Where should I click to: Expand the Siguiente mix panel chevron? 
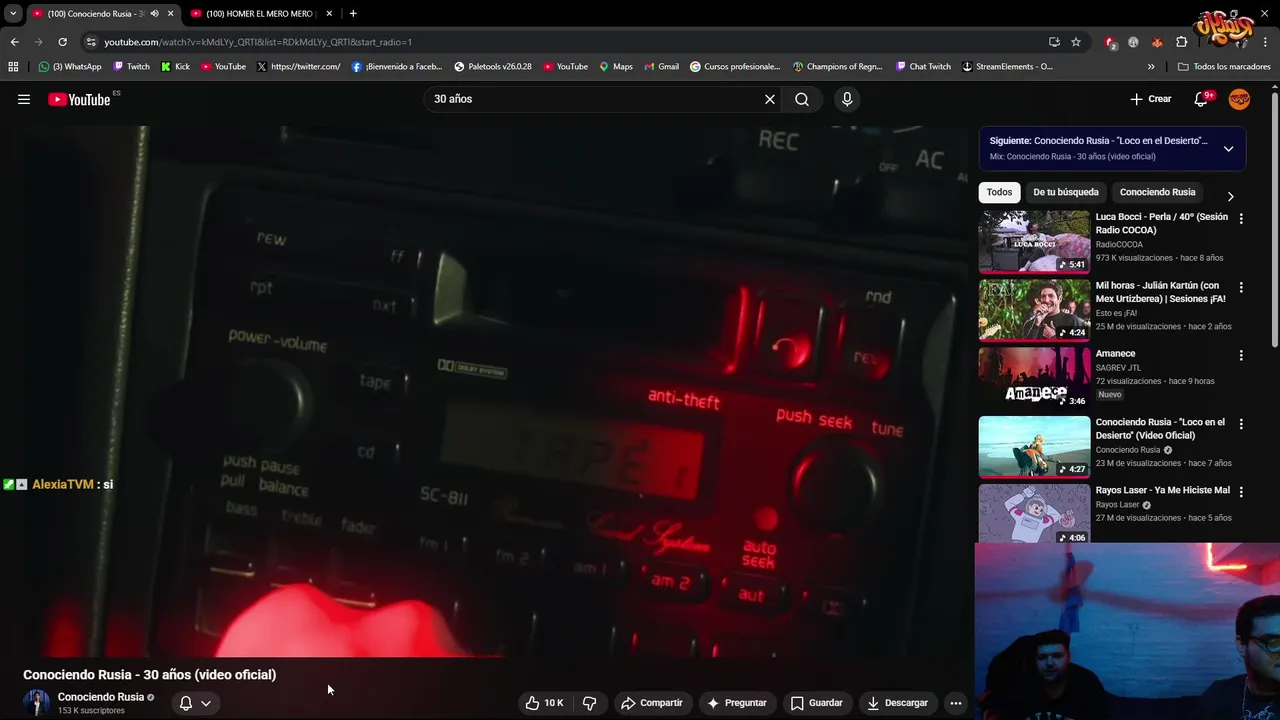click(x=1228, y=148)
